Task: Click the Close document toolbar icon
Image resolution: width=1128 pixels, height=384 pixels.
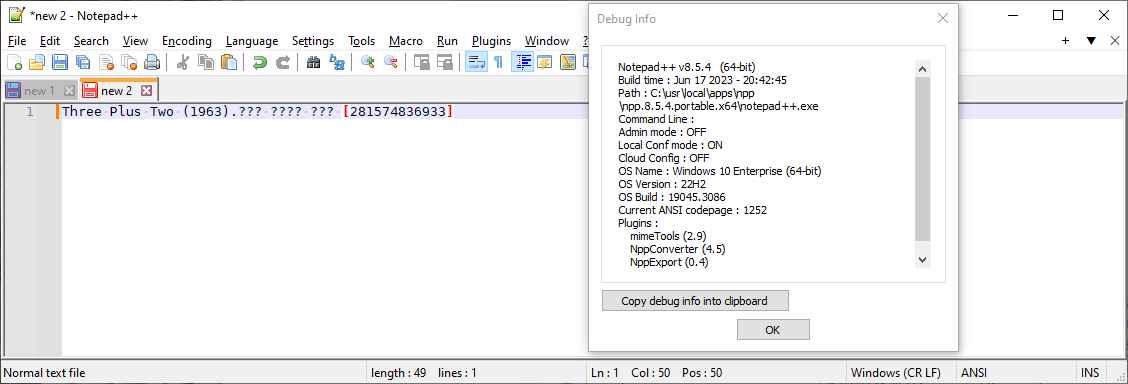Action: (x=106, y=63)
